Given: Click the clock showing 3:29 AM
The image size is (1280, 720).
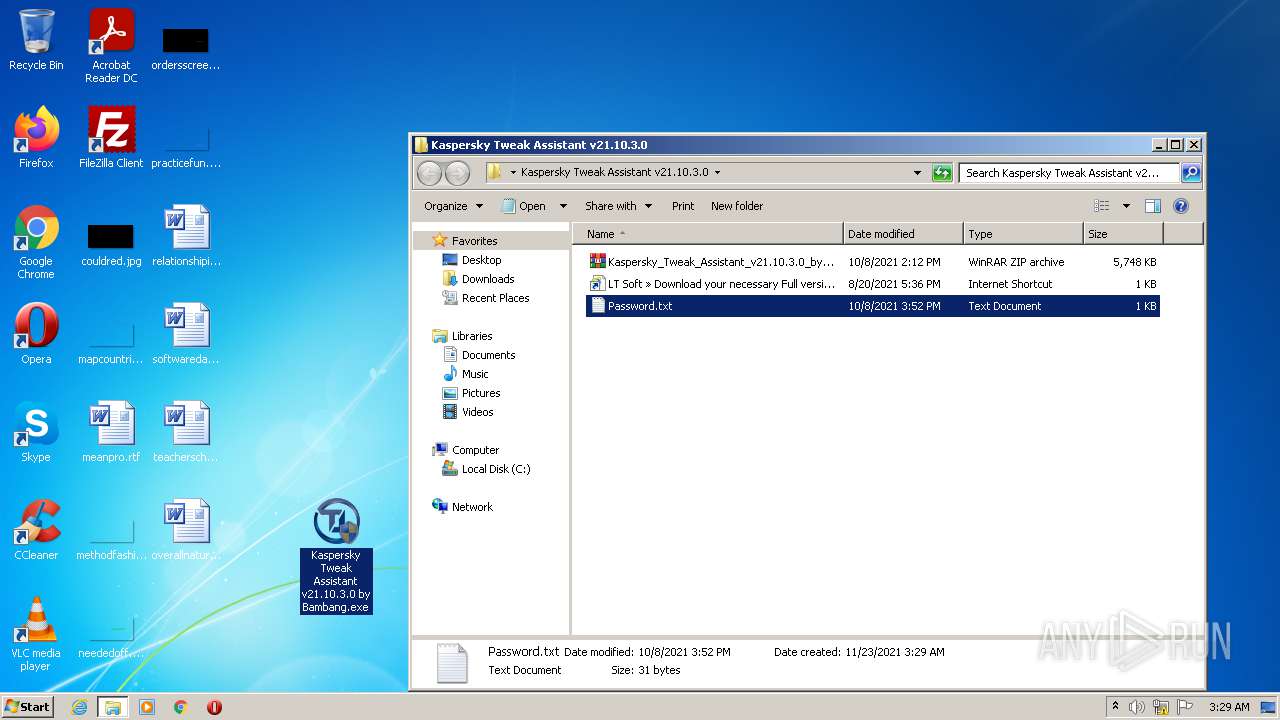Looking at the screenshot, I should 1229,707.
